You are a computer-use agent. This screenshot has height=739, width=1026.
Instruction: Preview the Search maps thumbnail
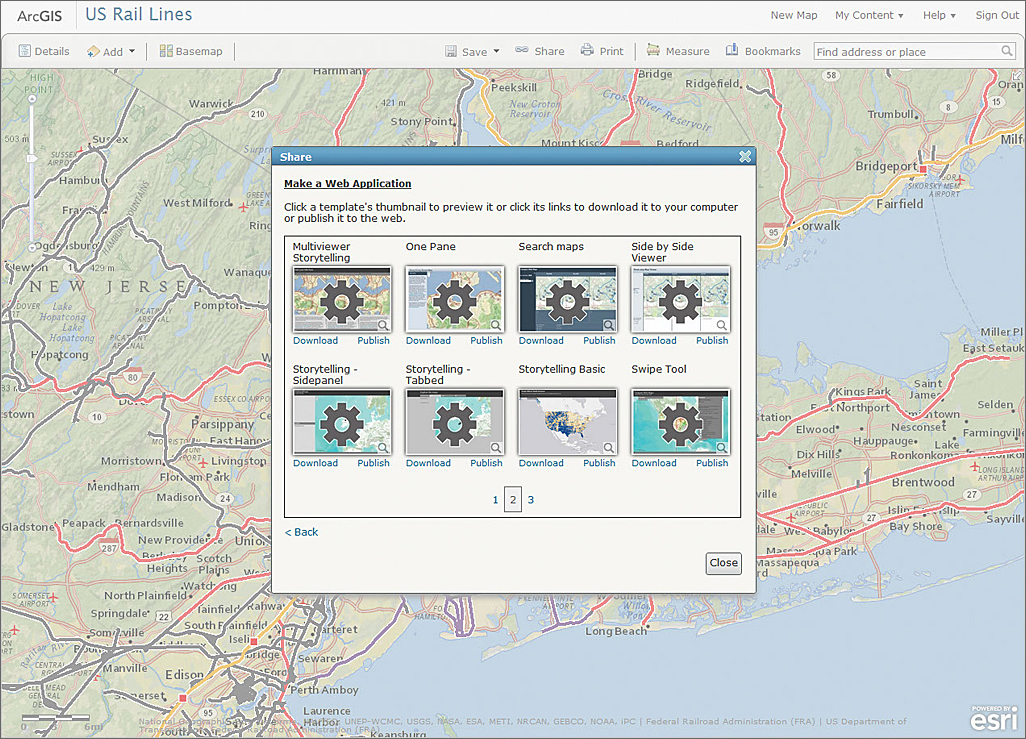[567, 299]
